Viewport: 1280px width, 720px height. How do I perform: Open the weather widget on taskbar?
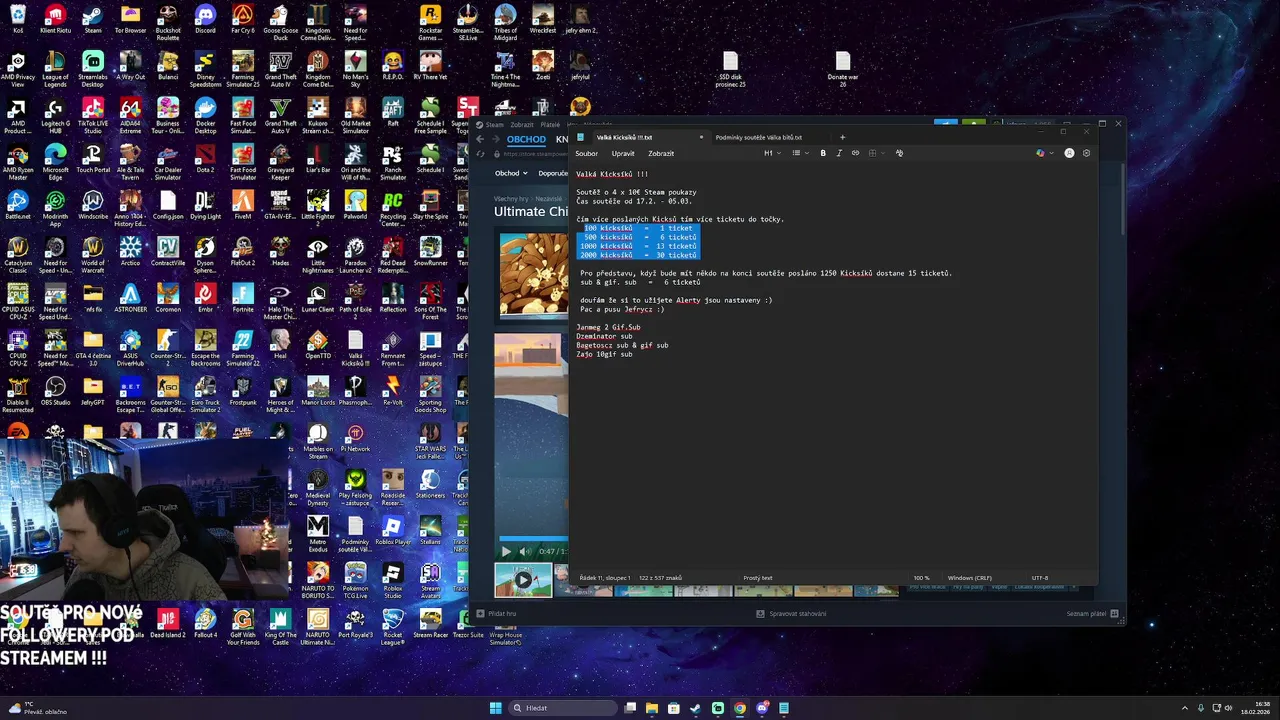(x=38, y=708)
